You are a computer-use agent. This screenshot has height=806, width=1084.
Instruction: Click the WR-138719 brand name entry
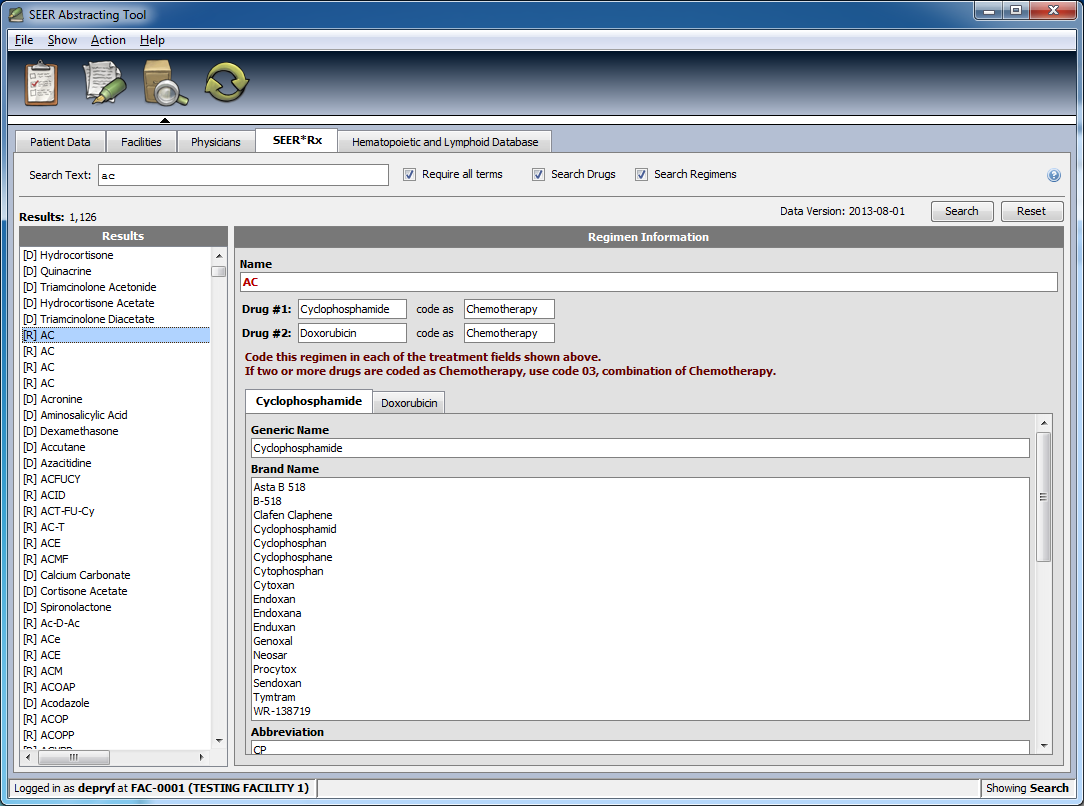[x=282, y=711]
